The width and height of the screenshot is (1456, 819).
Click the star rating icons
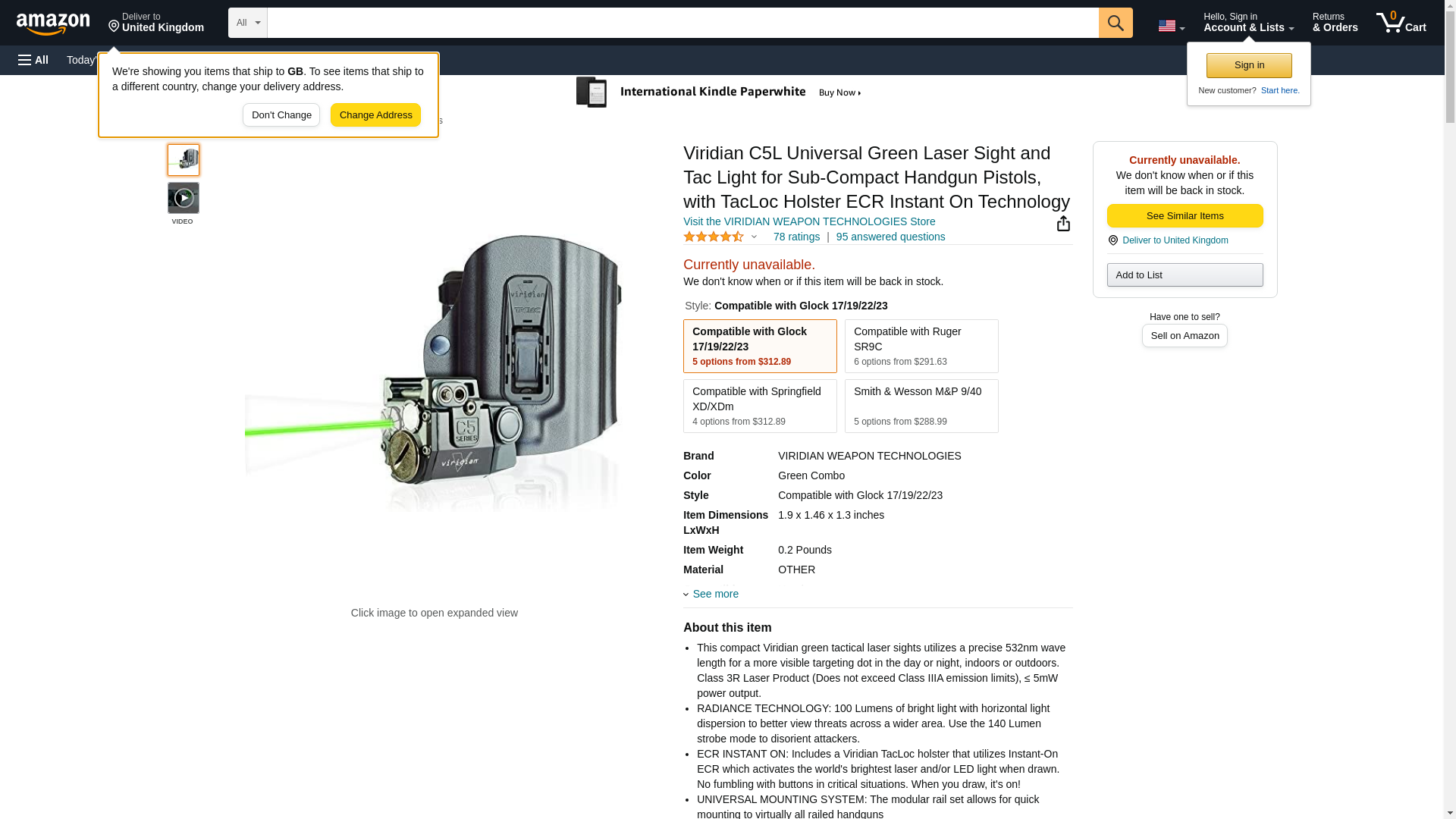[714, 237]
